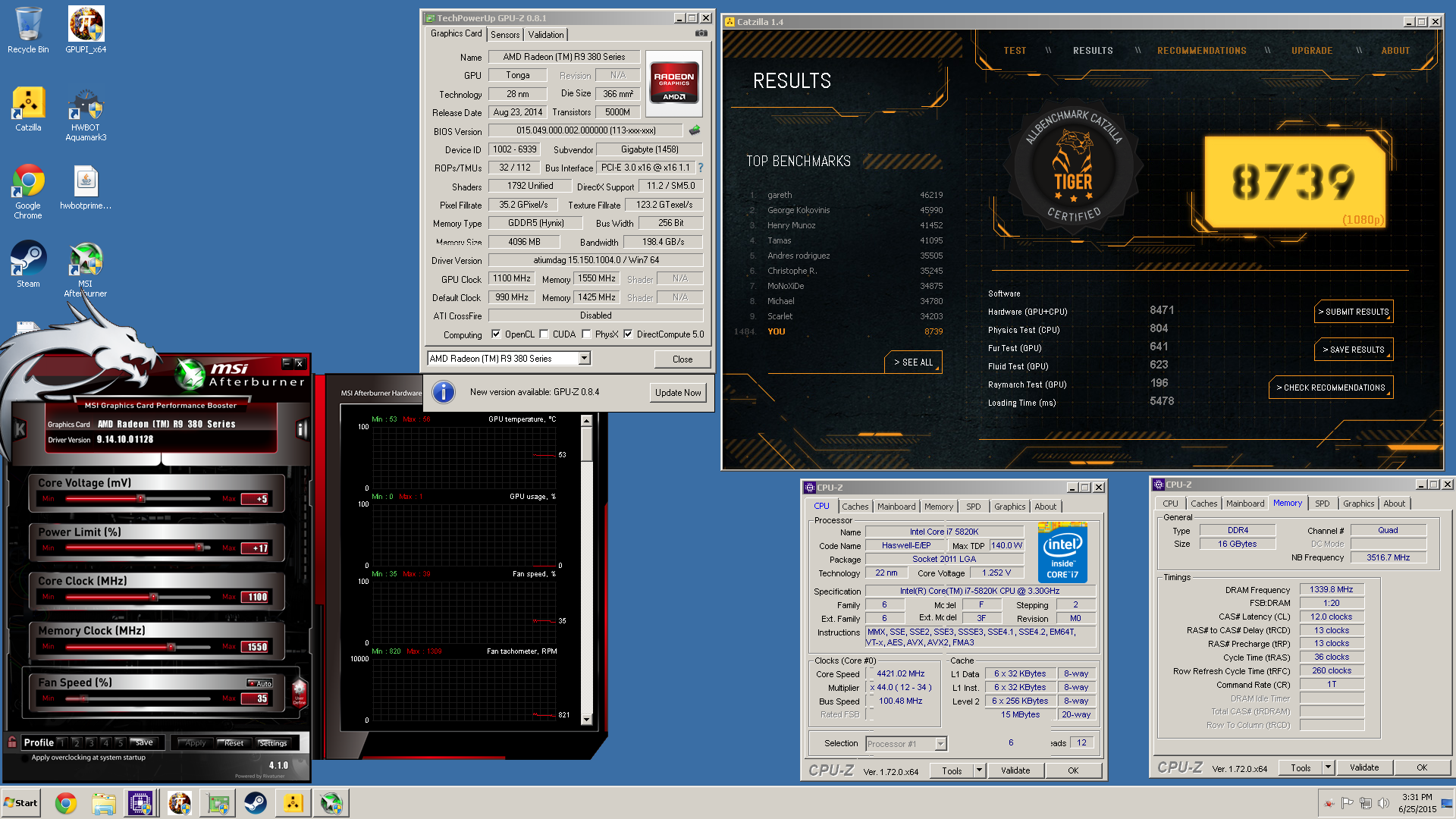Image resolution: width=1456 pixels, height=819 pixels.
Task: Open the GPUPI_x64 desktop icon
Action: [x=86, y=30]
